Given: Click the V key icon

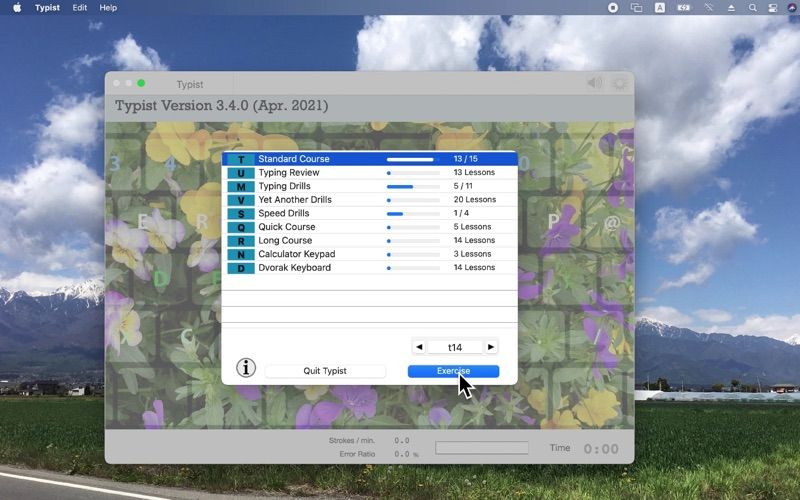Looking at the screenshot, I should [241, 200].
